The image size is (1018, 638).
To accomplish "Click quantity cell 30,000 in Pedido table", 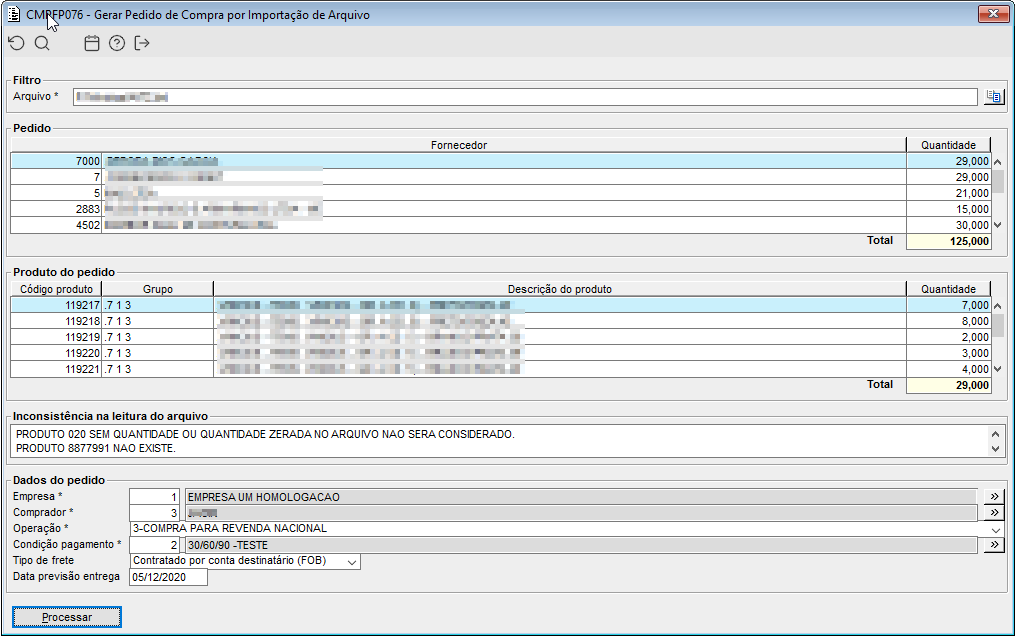I will point(949,225).
